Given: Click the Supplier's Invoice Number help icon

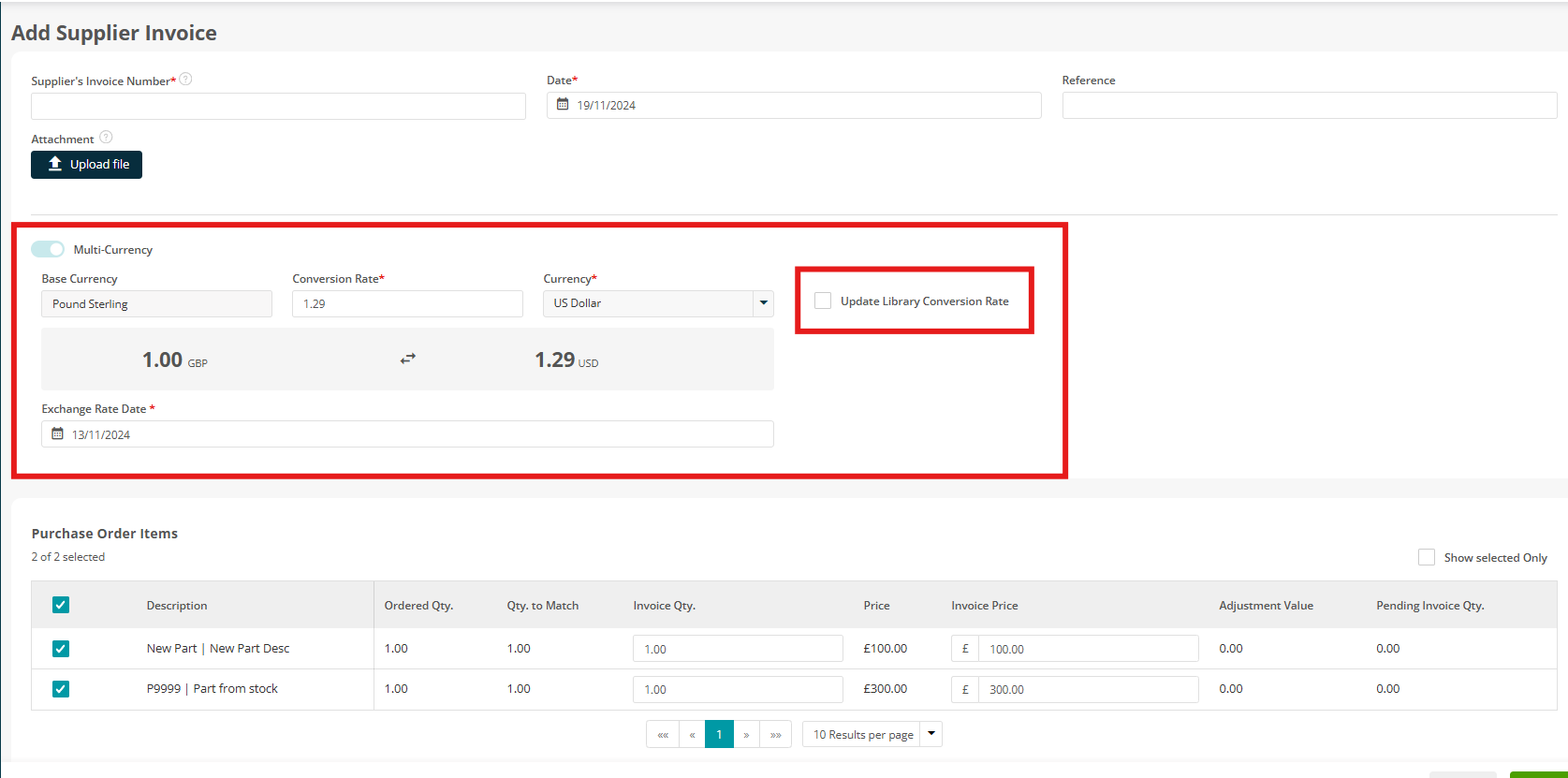Looking at the screenshot, I should pyautogui.click(x=185, y=80).
